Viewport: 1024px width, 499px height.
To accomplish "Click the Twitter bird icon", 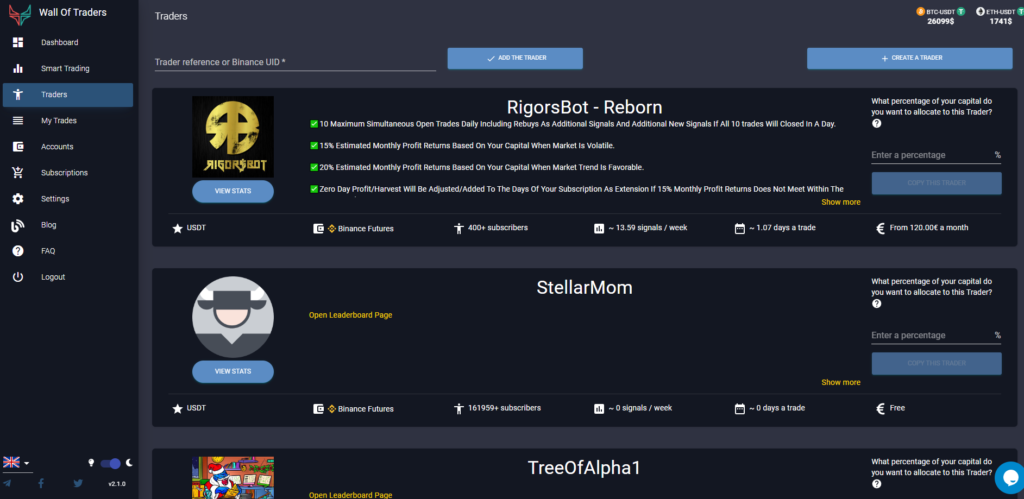I will pos(78,483).
